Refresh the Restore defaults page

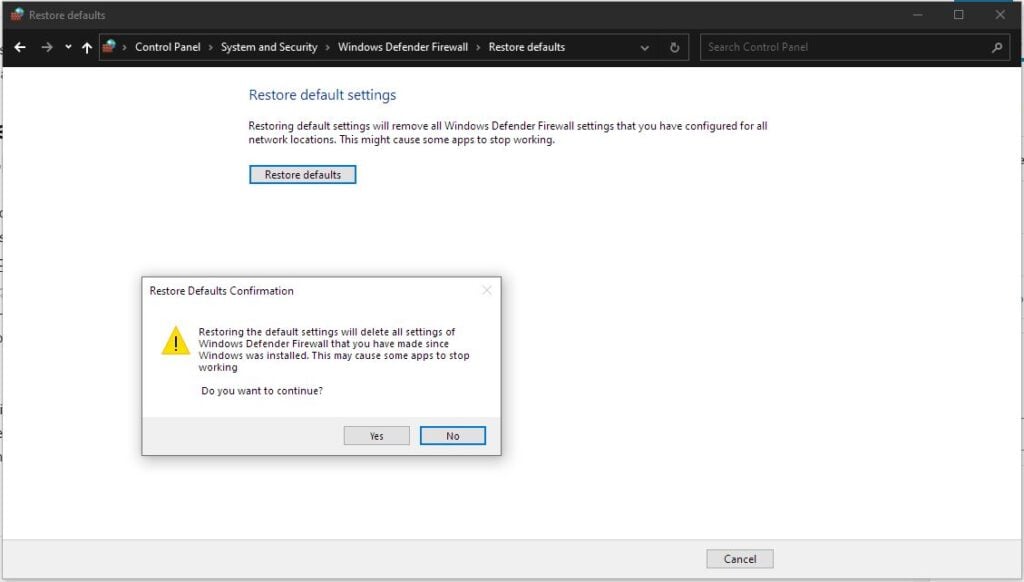click(674, 47)
